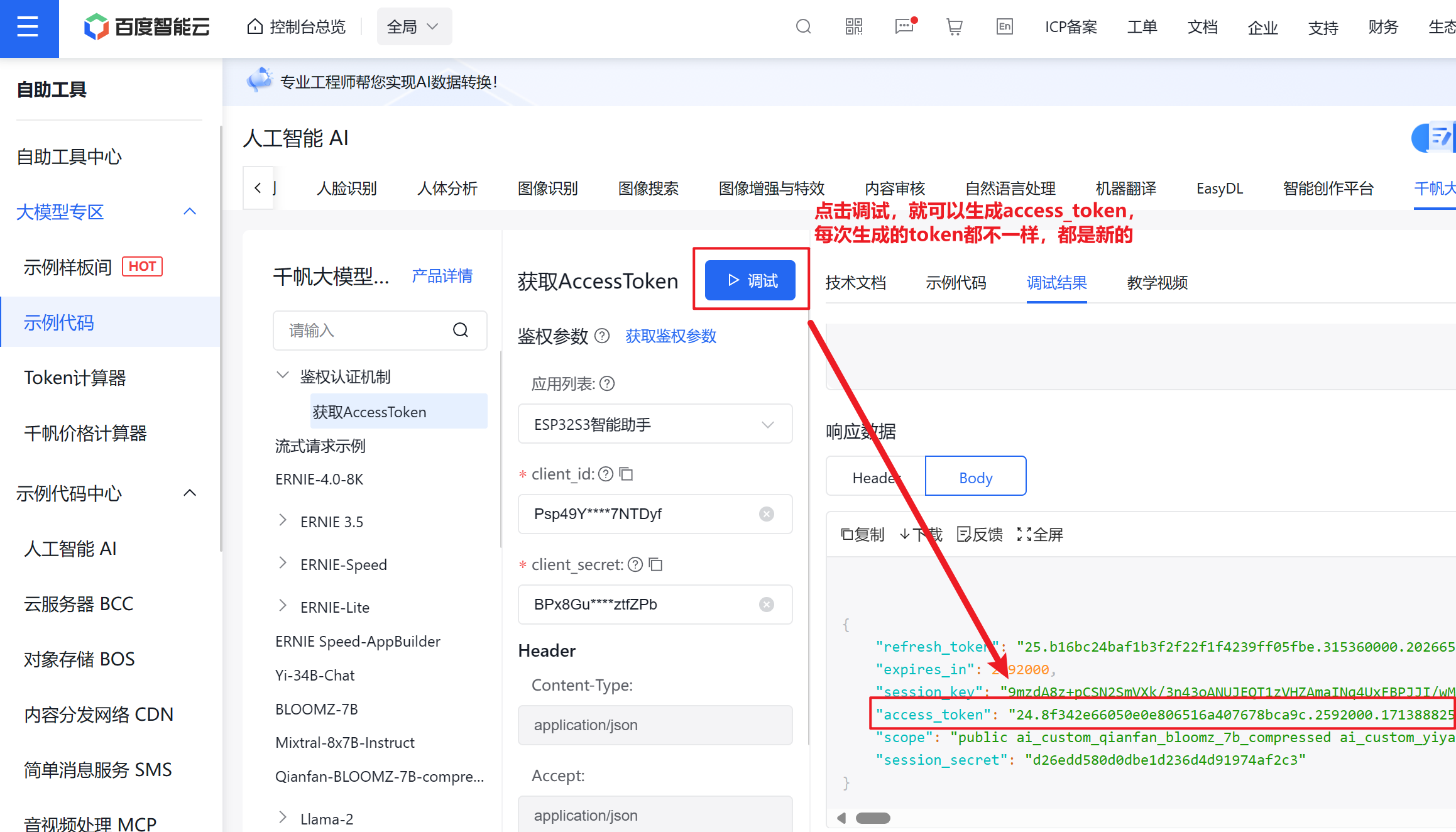1456x832 pixels.
Task: Click the horizontal scrollbar under response body
Action: pyautogui.click(x=873, y=818)
